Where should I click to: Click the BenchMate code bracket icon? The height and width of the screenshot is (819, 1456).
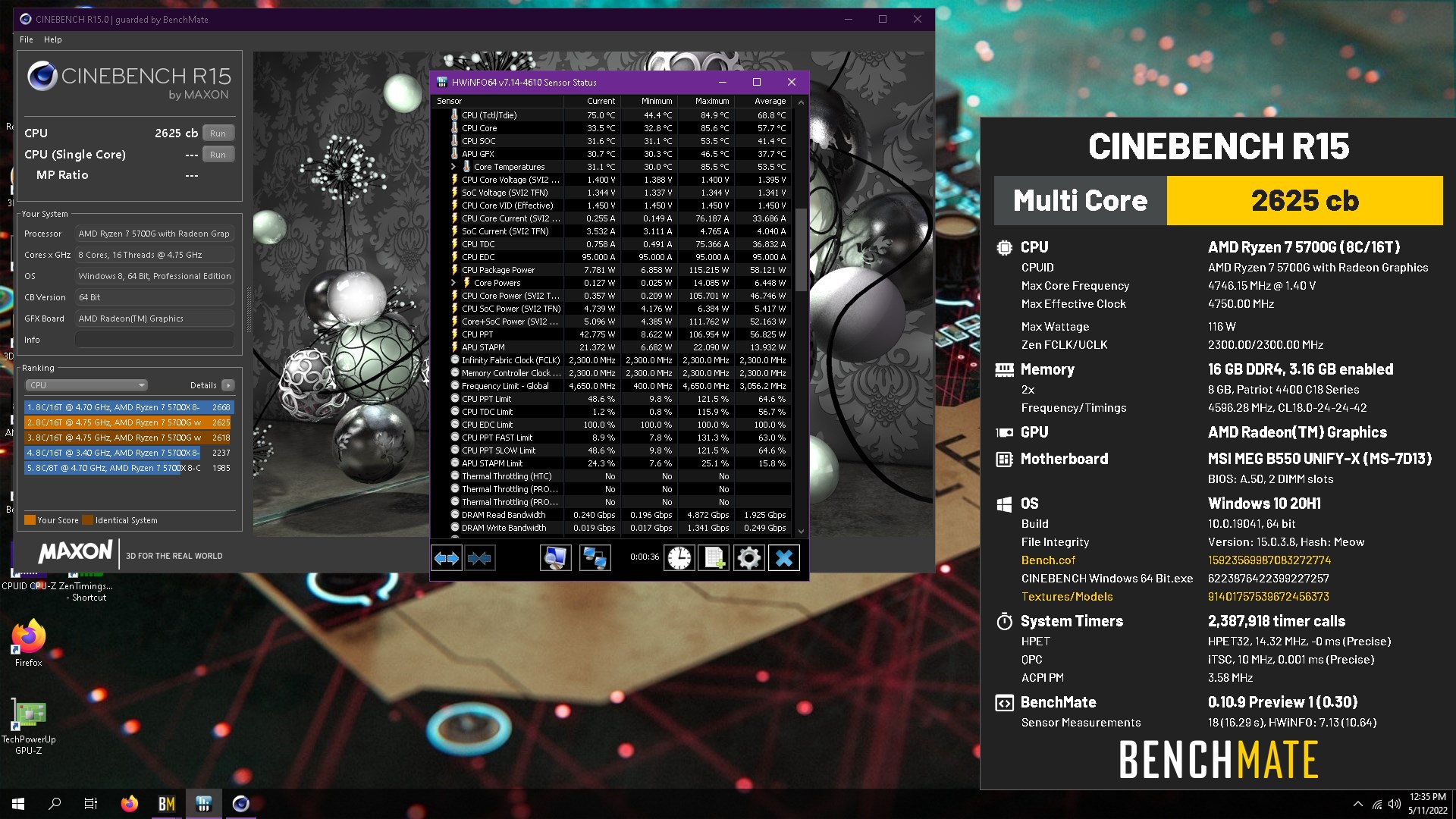tap(1004, 702)
